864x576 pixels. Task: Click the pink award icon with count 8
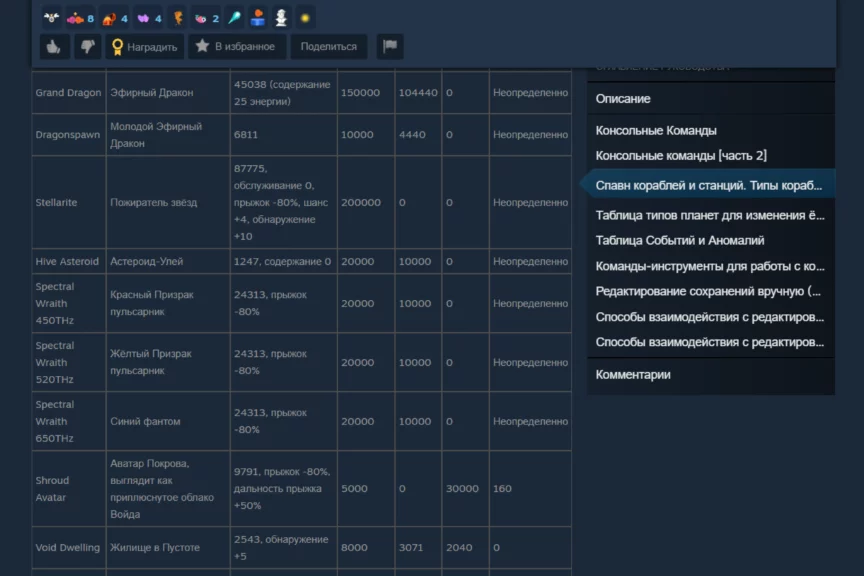pos(80,17)
